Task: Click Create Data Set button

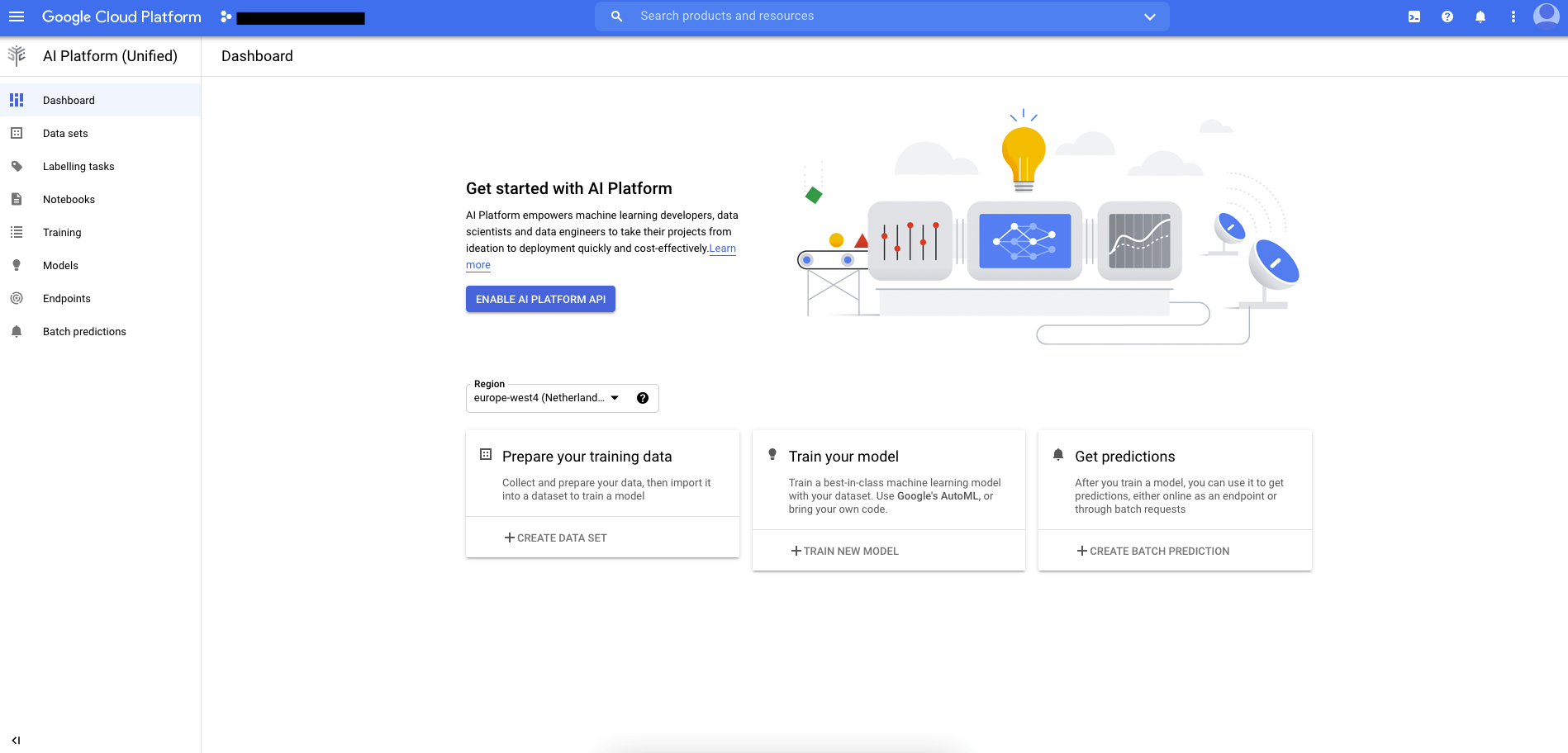Action: click(x=556, y=538)
